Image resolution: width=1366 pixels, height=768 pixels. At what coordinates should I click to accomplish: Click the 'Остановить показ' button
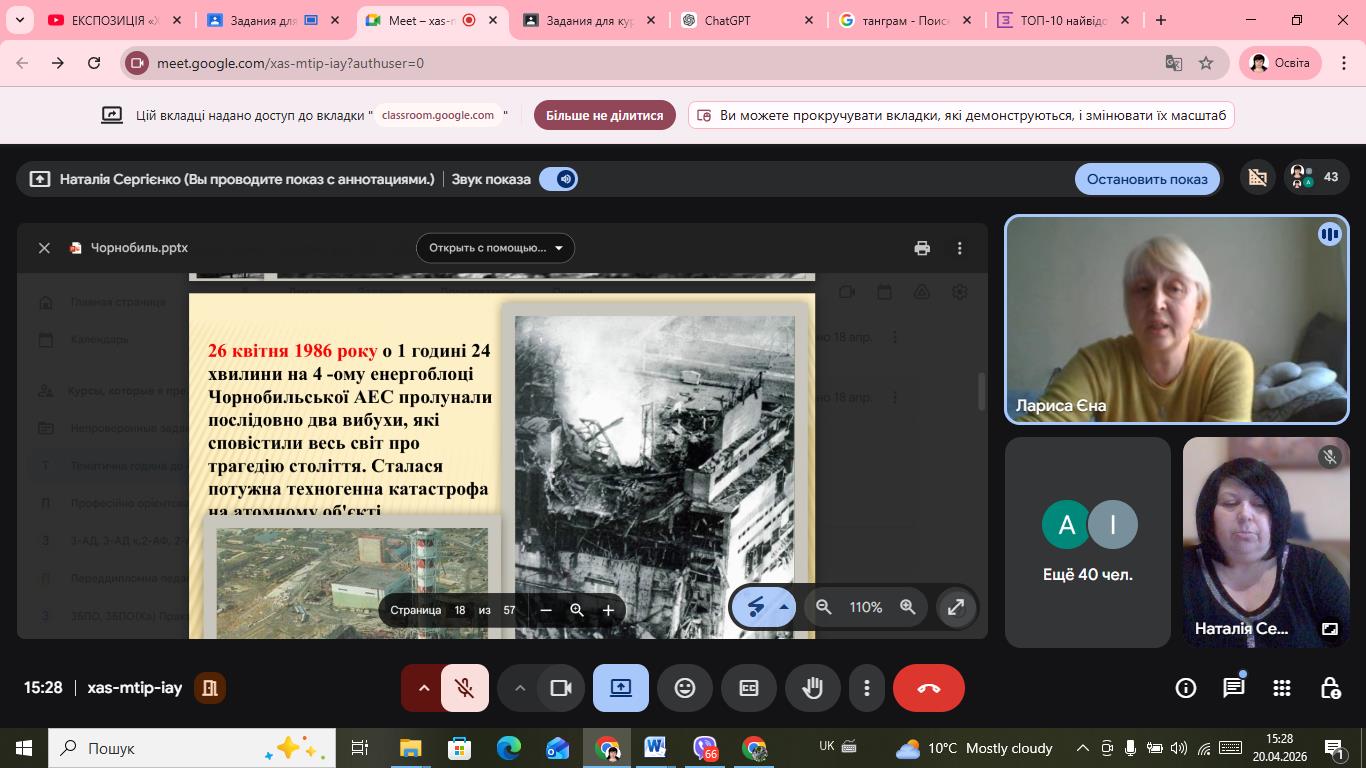click(1147, 179)
